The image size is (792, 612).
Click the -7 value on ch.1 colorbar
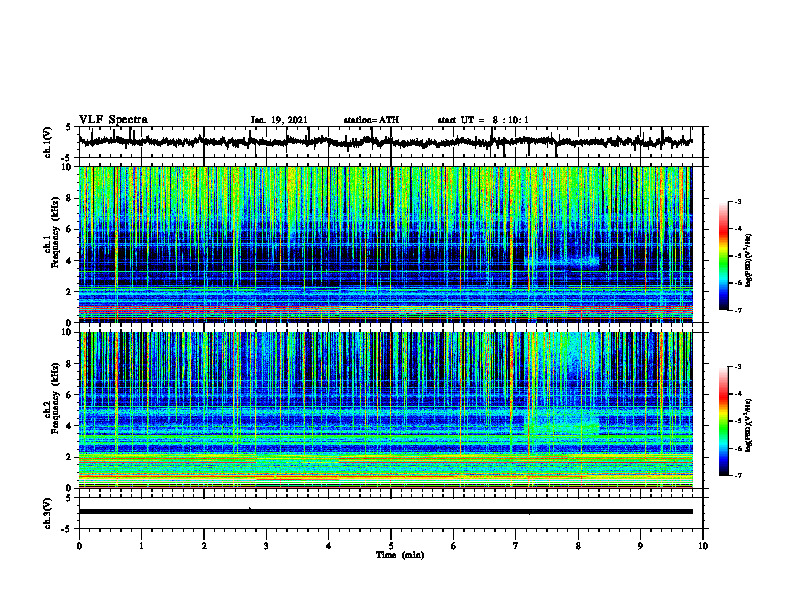pyautogui.click(x=738, y=310)
